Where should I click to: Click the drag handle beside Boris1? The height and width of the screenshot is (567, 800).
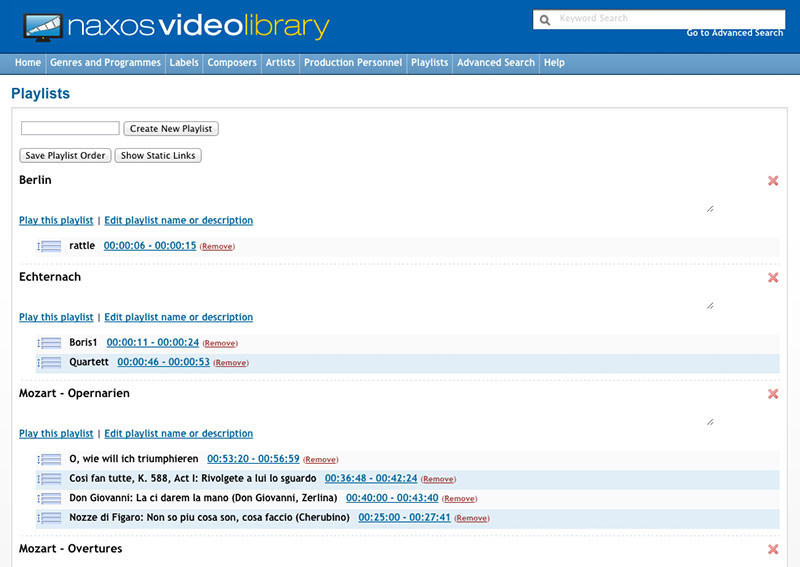coord(49,343)
